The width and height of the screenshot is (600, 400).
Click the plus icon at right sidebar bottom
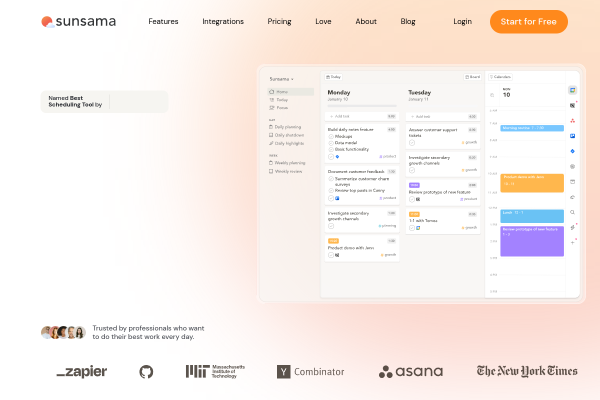pyautogui.click(x=572, y=242)
